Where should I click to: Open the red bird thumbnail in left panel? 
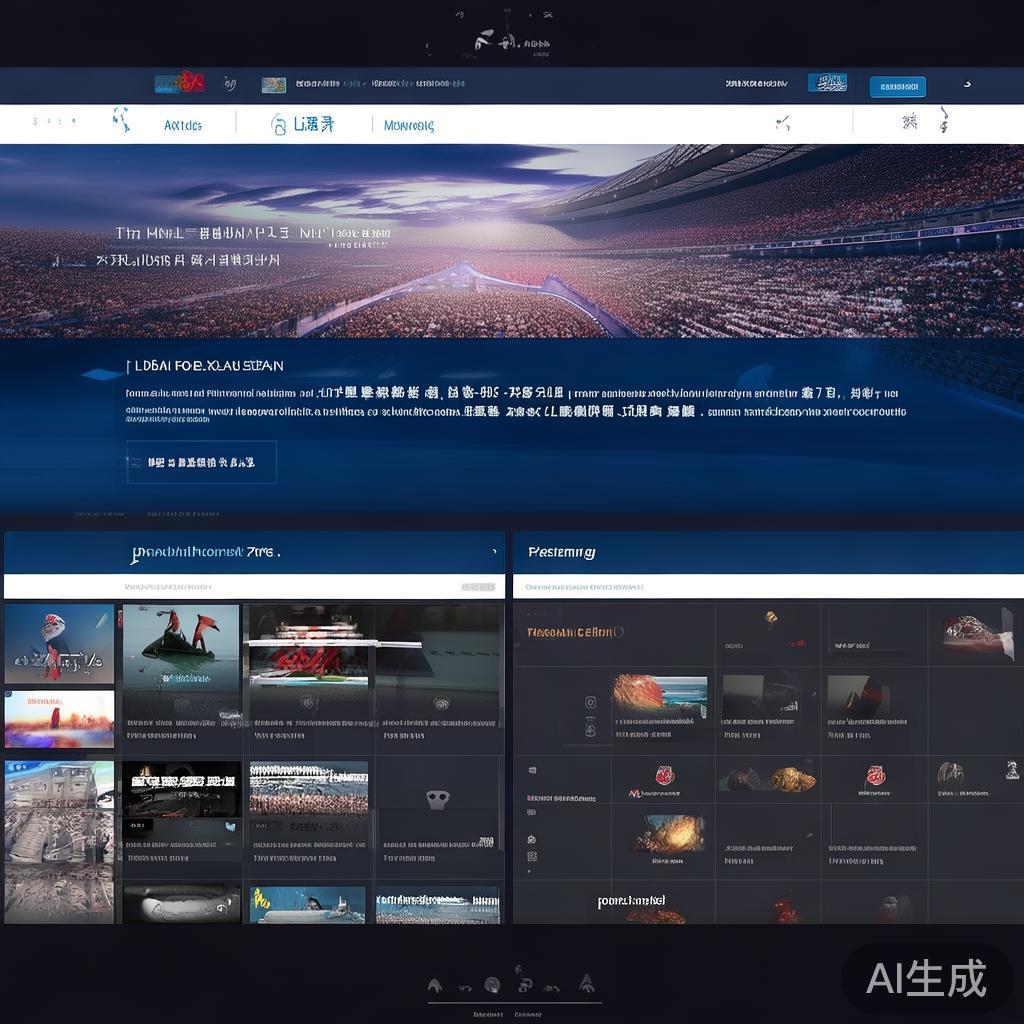coord(59,643)
